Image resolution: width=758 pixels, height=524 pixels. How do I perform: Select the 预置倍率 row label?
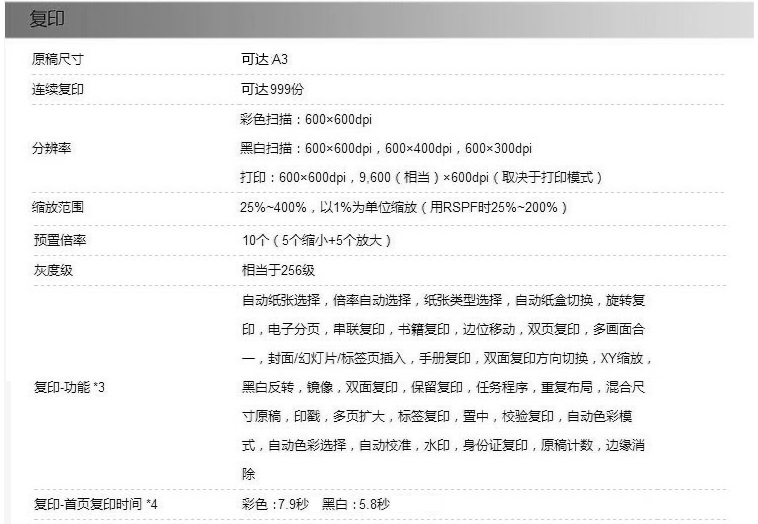[57, 240]
